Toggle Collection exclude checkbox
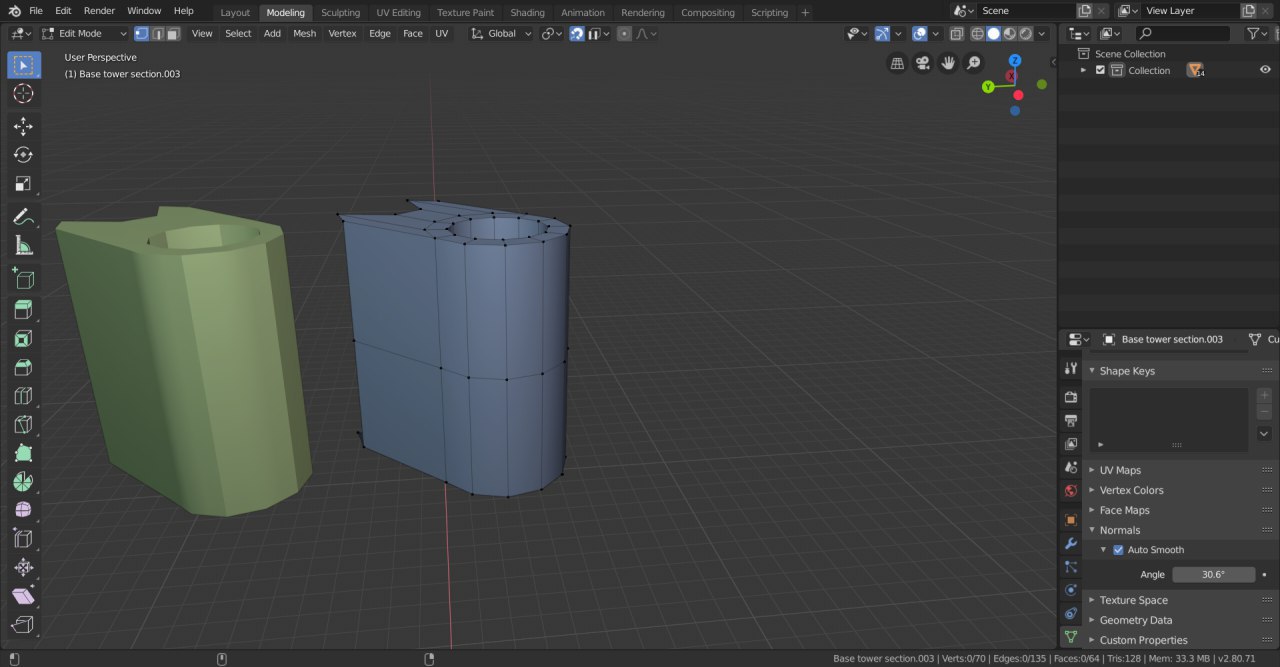This screenshot has width=1280, height=667. point(1100,70)
